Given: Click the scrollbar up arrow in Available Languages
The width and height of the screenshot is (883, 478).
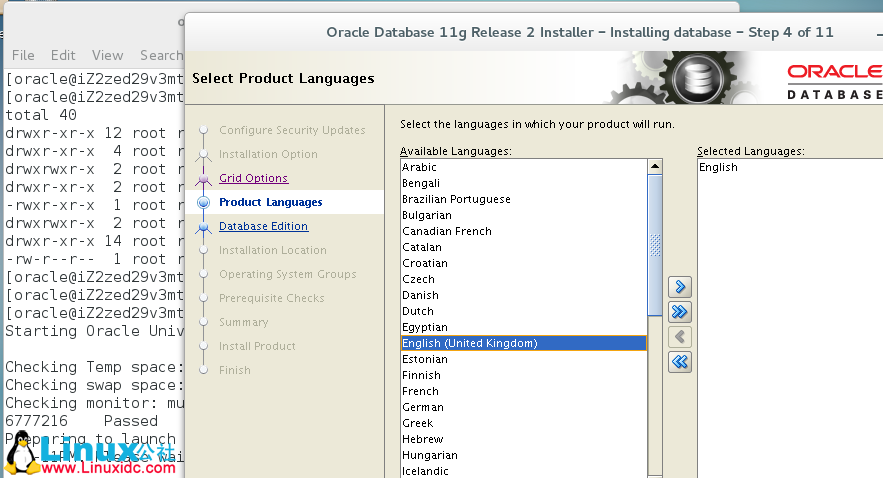Looking at the screenshot, I should click(654, 166).
